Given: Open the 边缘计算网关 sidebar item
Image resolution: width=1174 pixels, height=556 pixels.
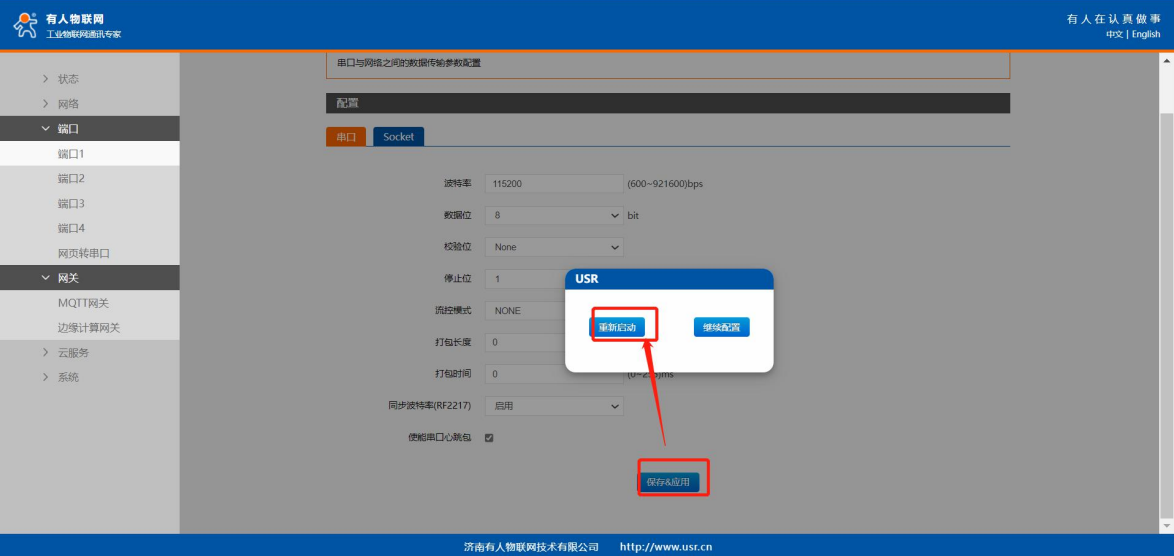Looking at the screenshot, I should [89, 328].
